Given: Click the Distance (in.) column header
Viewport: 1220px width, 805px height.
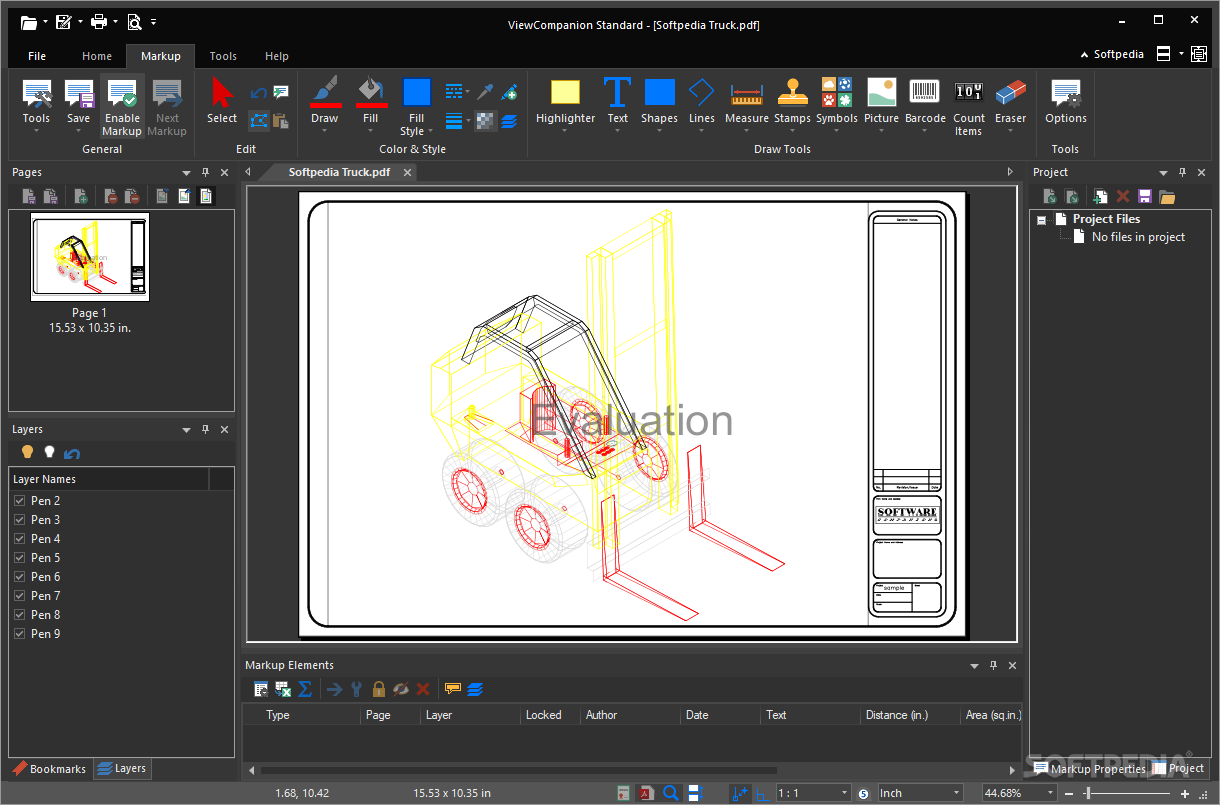Looking at the screenshot, I should coord(911,715).
